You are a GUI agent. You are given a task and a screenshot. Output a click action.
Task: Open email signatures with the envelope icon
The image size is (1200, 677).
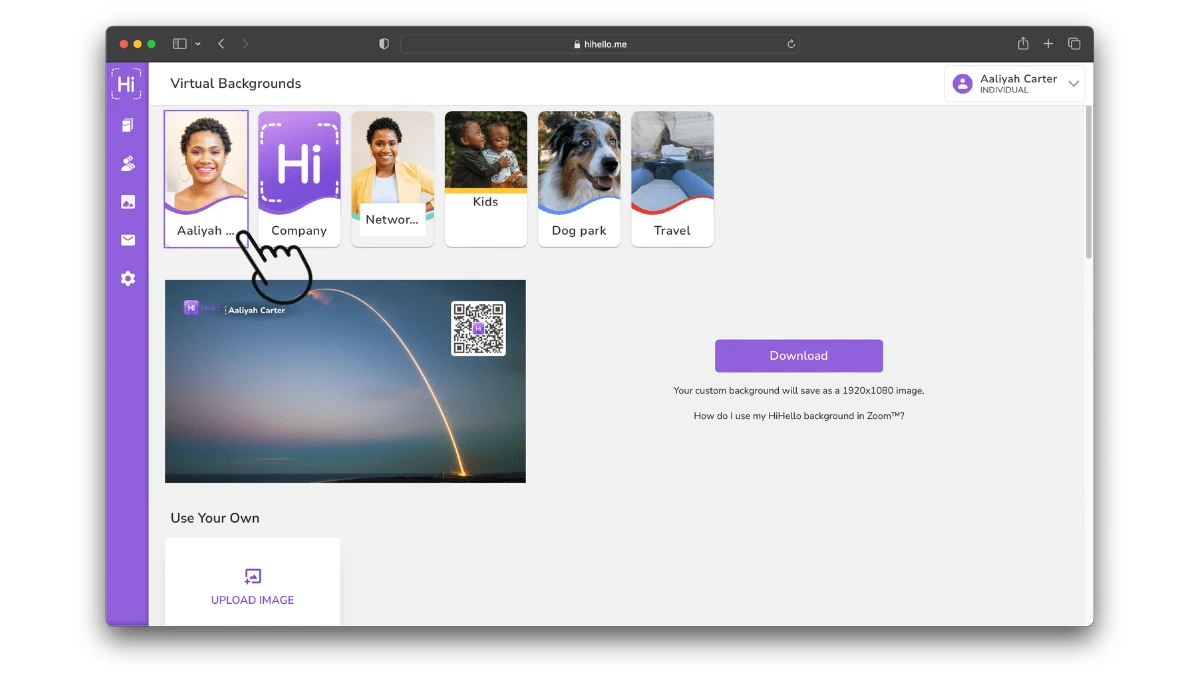click(x=127, y=240)
